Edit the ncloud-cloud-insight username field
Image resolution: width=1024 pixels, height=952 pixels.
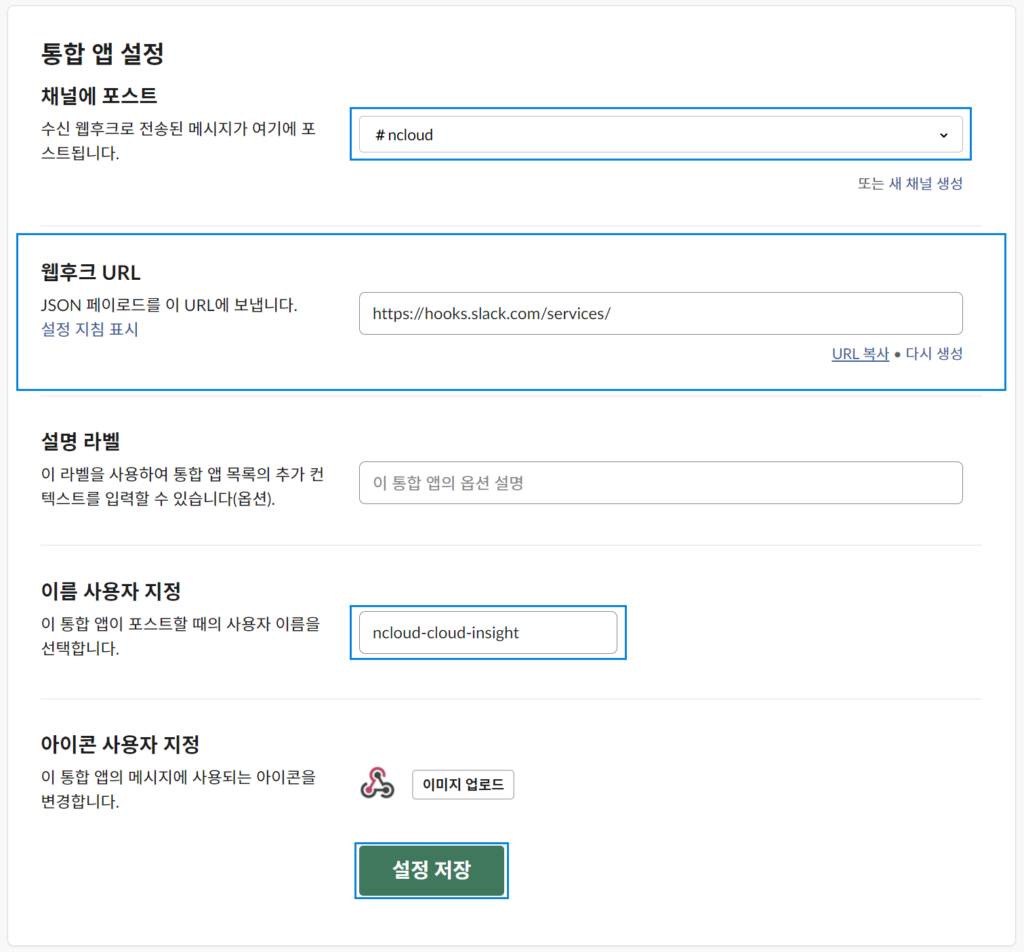488,632
